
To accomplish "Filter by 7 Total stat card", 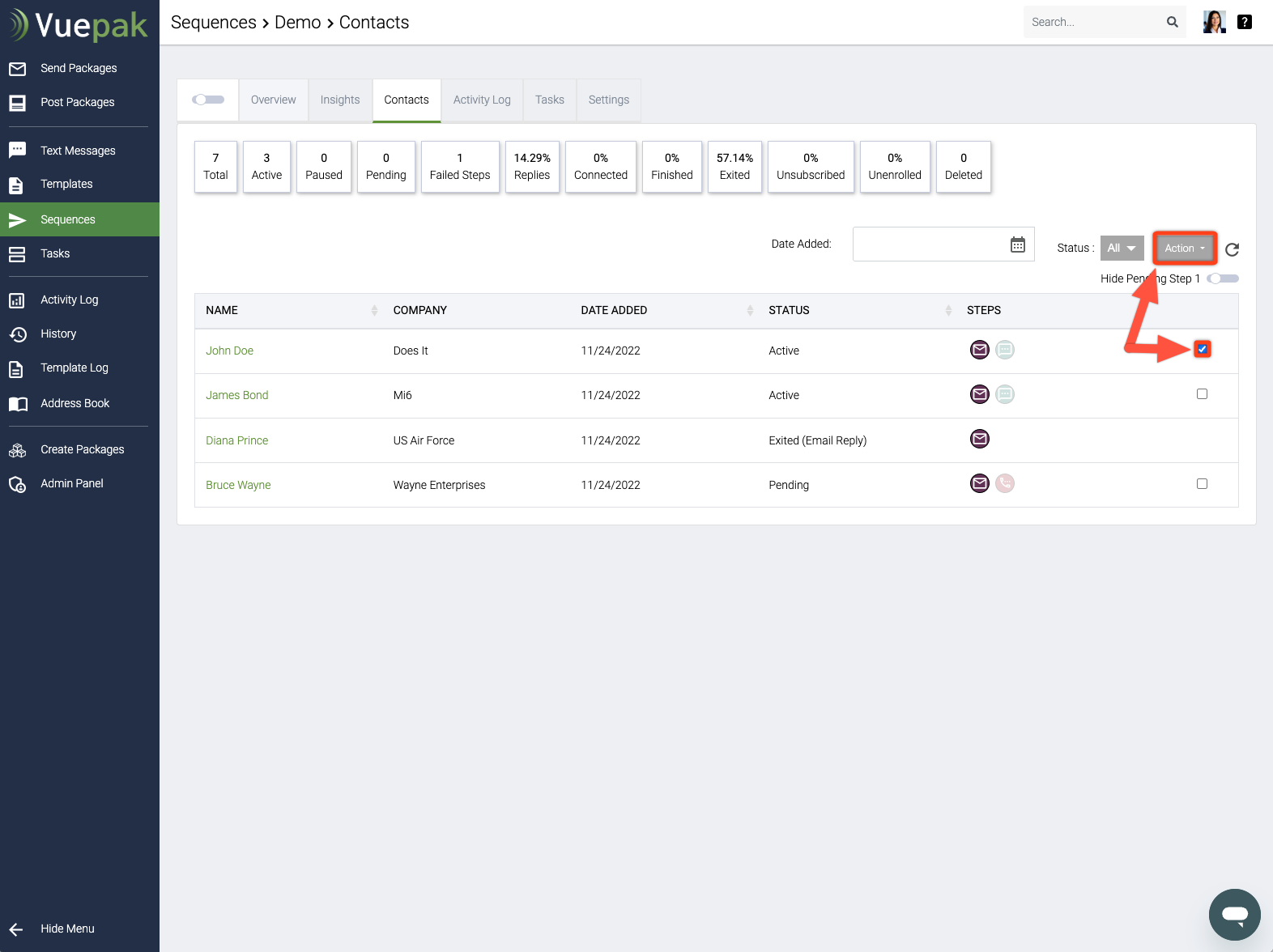I will tap(215, 167).
